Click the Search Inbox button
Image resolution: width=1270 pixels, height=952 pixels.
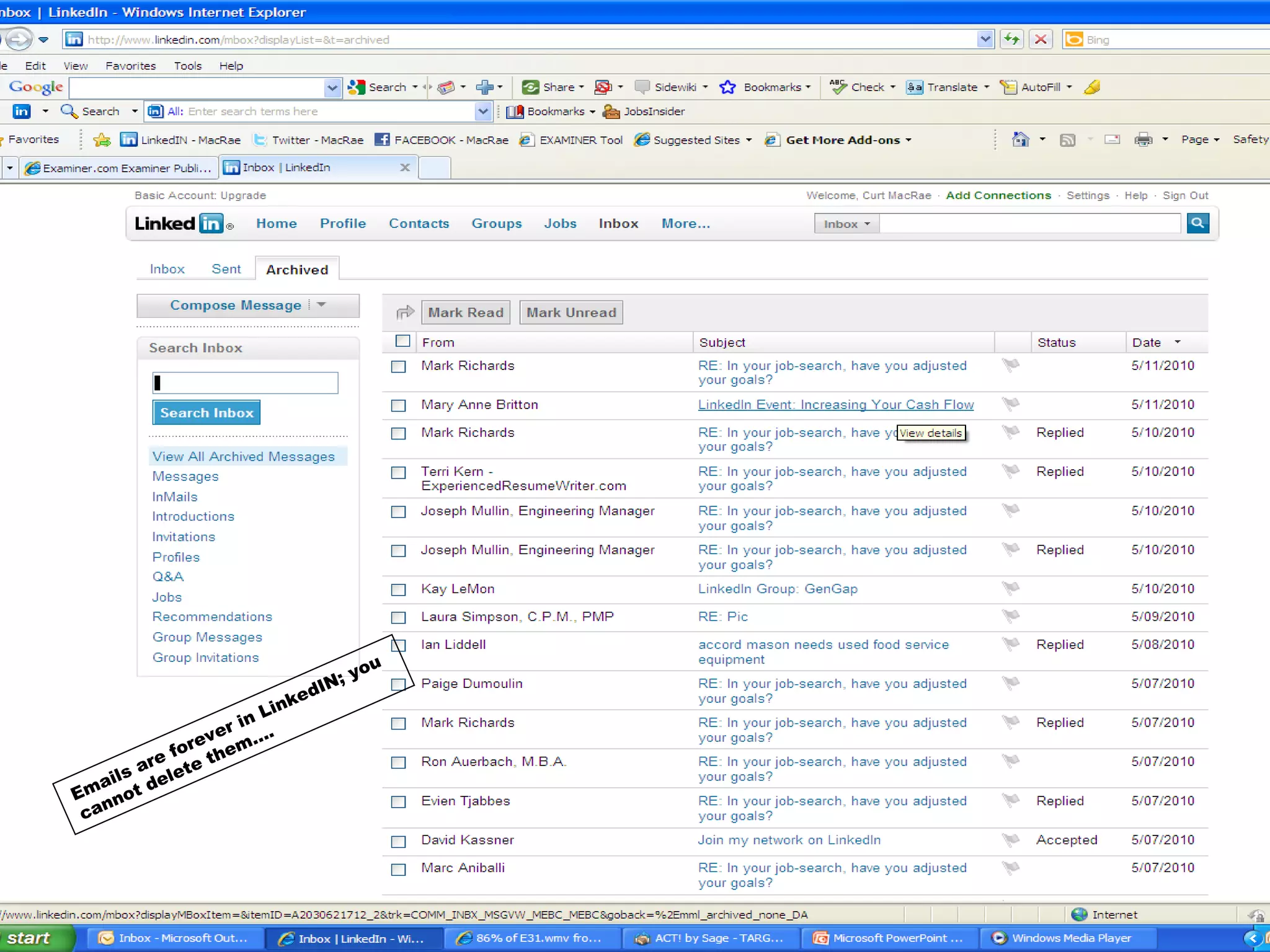tap(206, 413)
